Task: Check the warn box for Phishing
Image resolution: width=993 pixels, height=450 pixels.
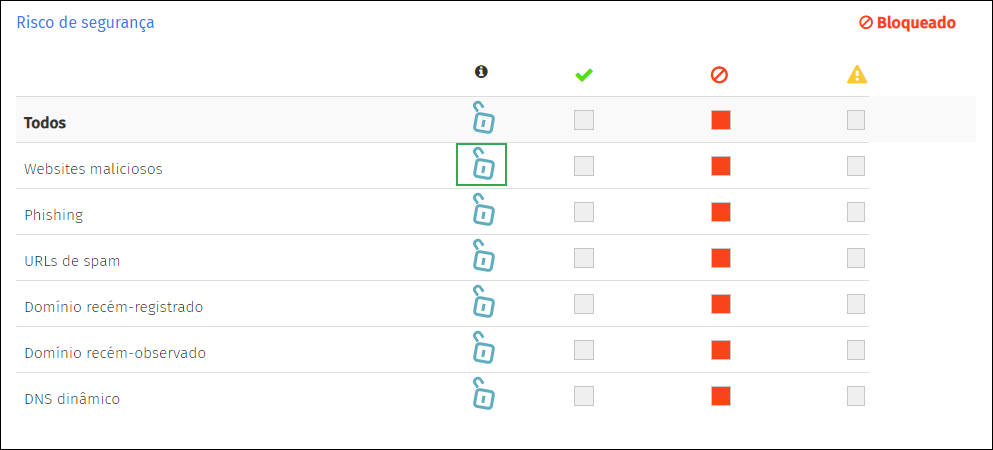Action: coord(856,212)
